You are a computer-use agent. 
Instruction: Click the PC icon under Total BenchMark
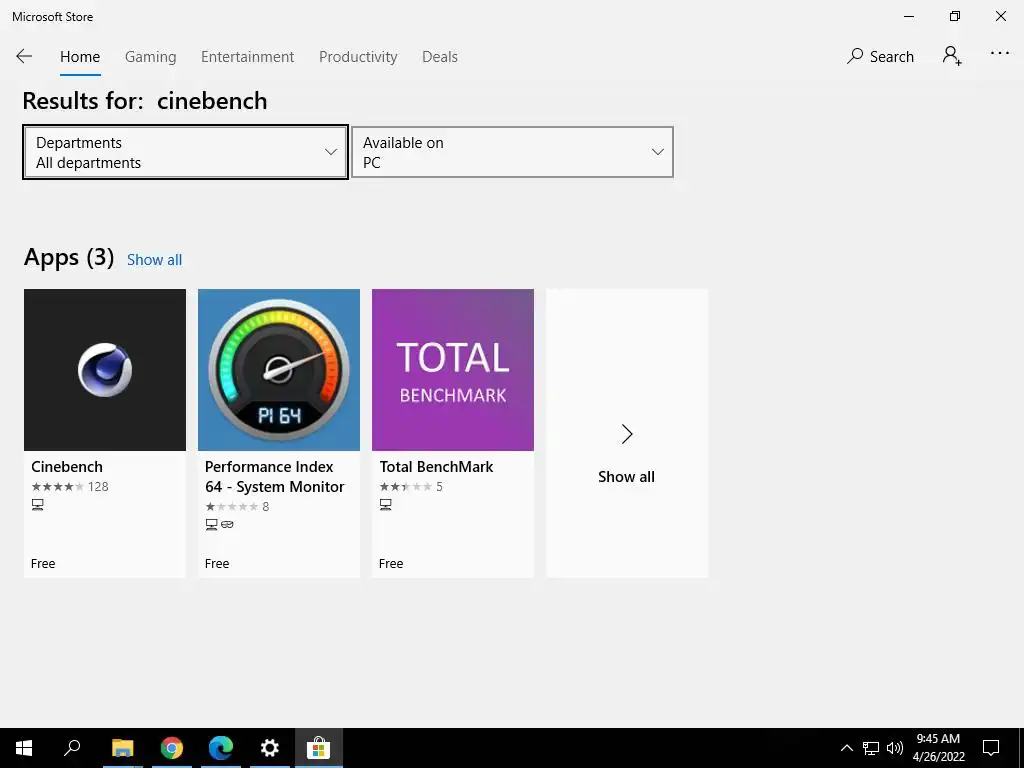pyautogui.click(x=386, y=505)
